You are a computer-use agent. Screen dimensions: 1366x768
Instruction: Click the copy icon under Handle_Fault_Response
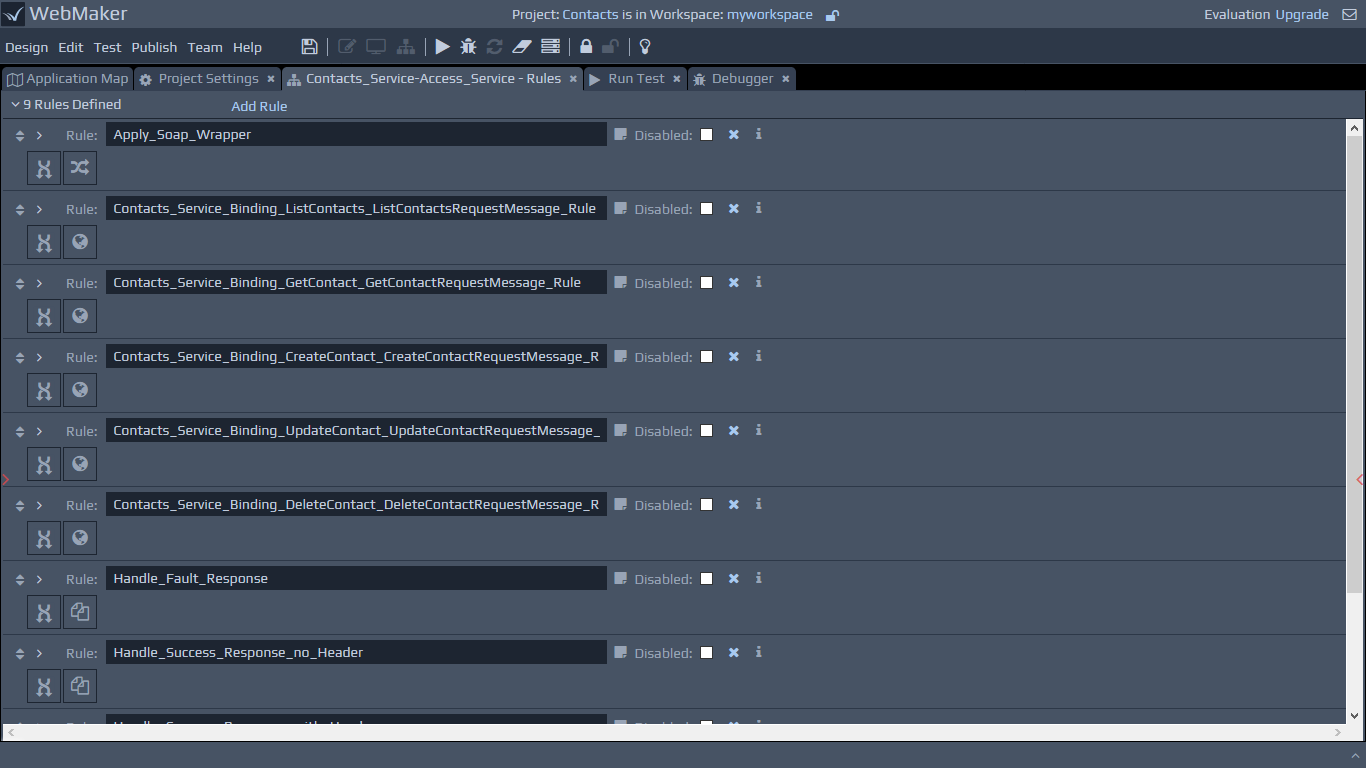point(80,612)
